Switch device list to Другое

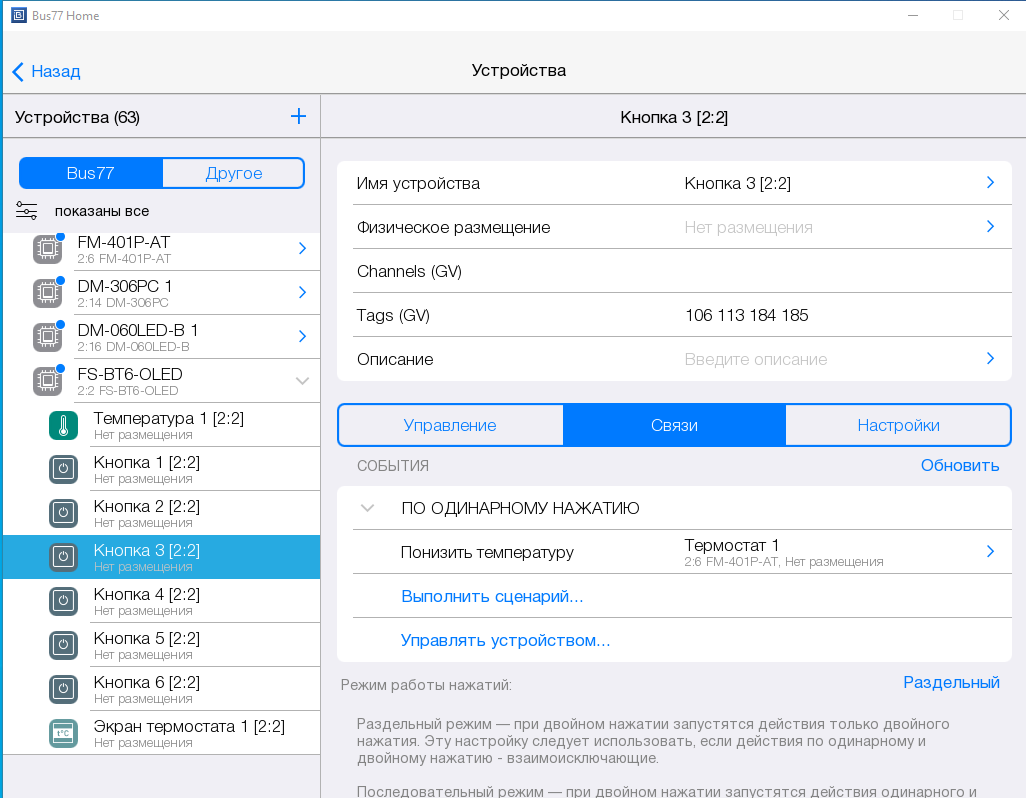point(233,173)
